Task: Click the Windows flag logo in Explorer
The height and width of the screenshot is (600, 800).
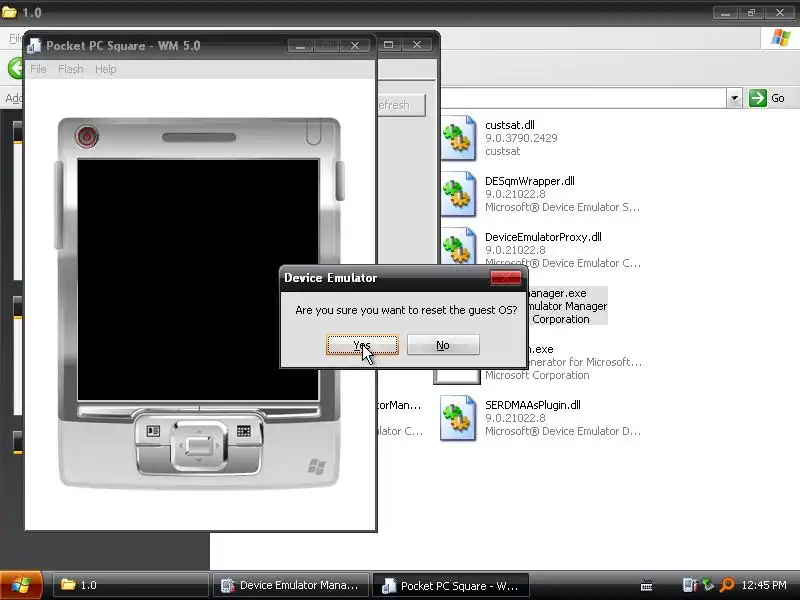Action: 781,37
